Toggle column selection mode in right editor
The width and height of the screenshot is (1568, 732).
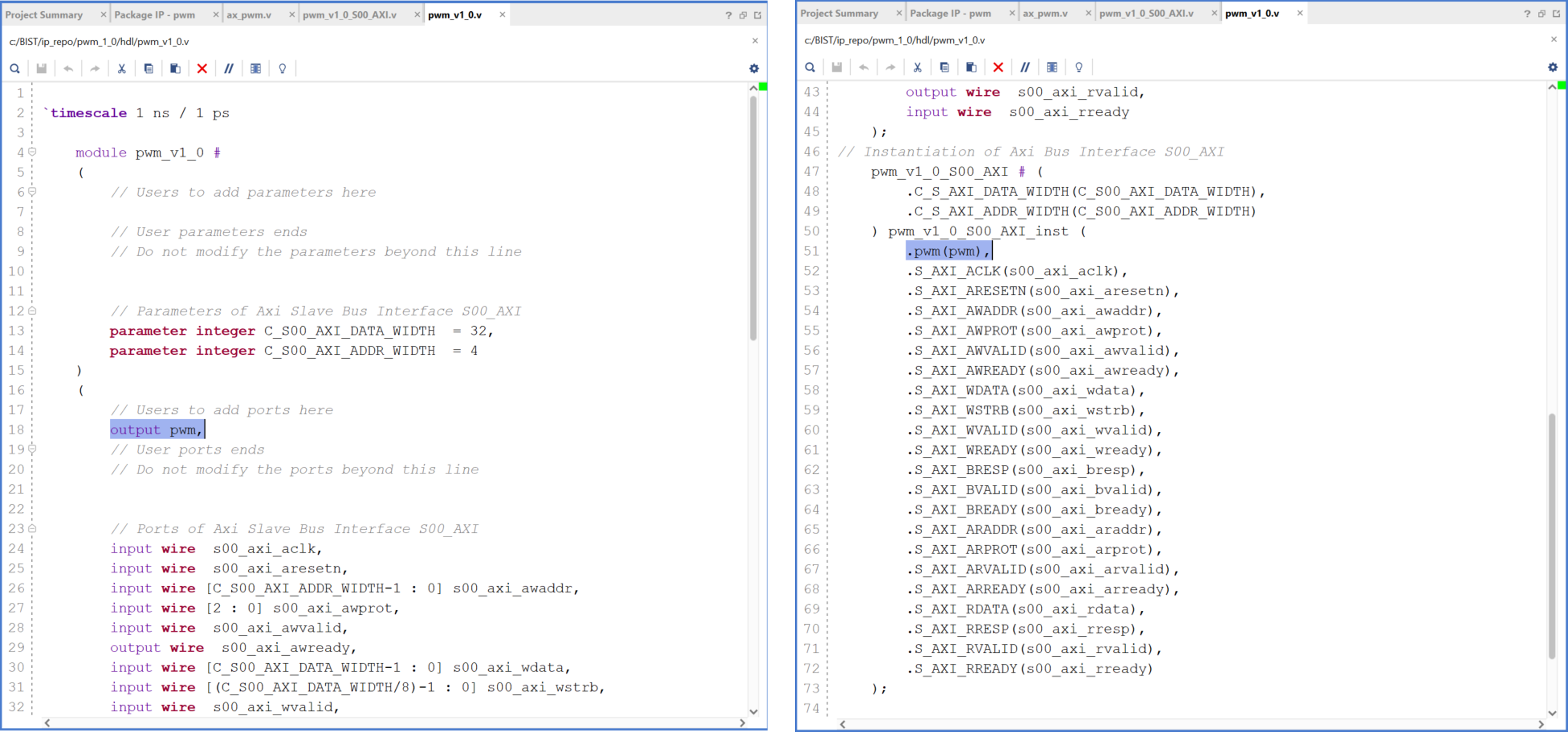click(x=1052, y=68)
